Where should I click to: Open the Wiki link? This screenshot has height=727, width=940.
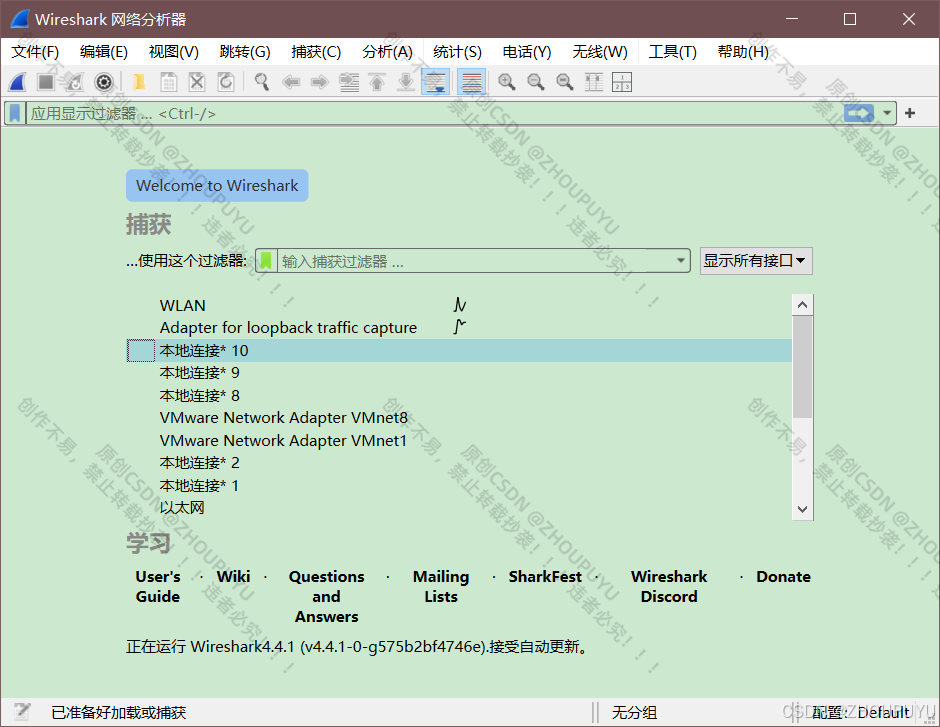233,577
